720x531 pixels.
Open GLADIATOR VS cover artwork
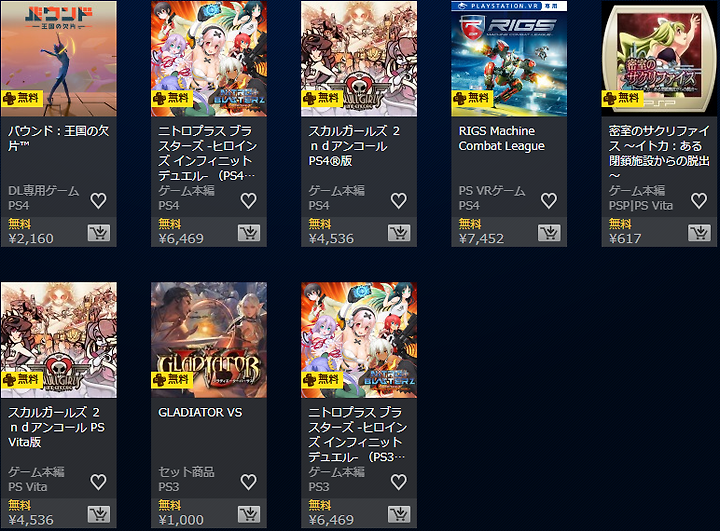(209, 340)
